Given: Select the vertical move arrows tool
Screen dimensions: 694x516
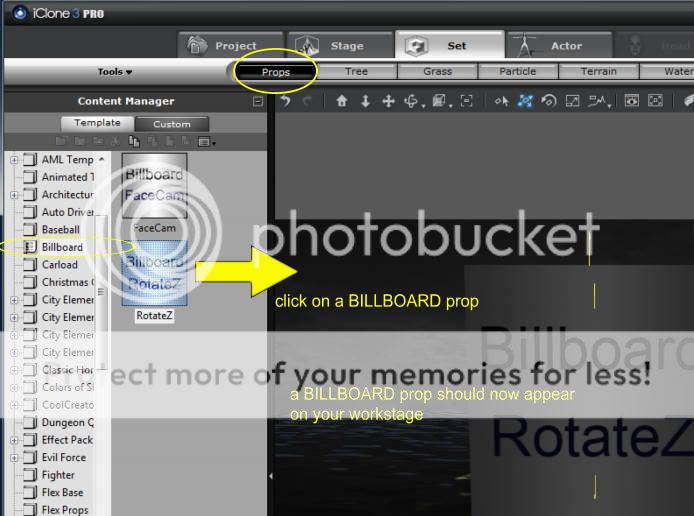Looking at the screenshot, I should pyautogui.click(x=366, y=101).
